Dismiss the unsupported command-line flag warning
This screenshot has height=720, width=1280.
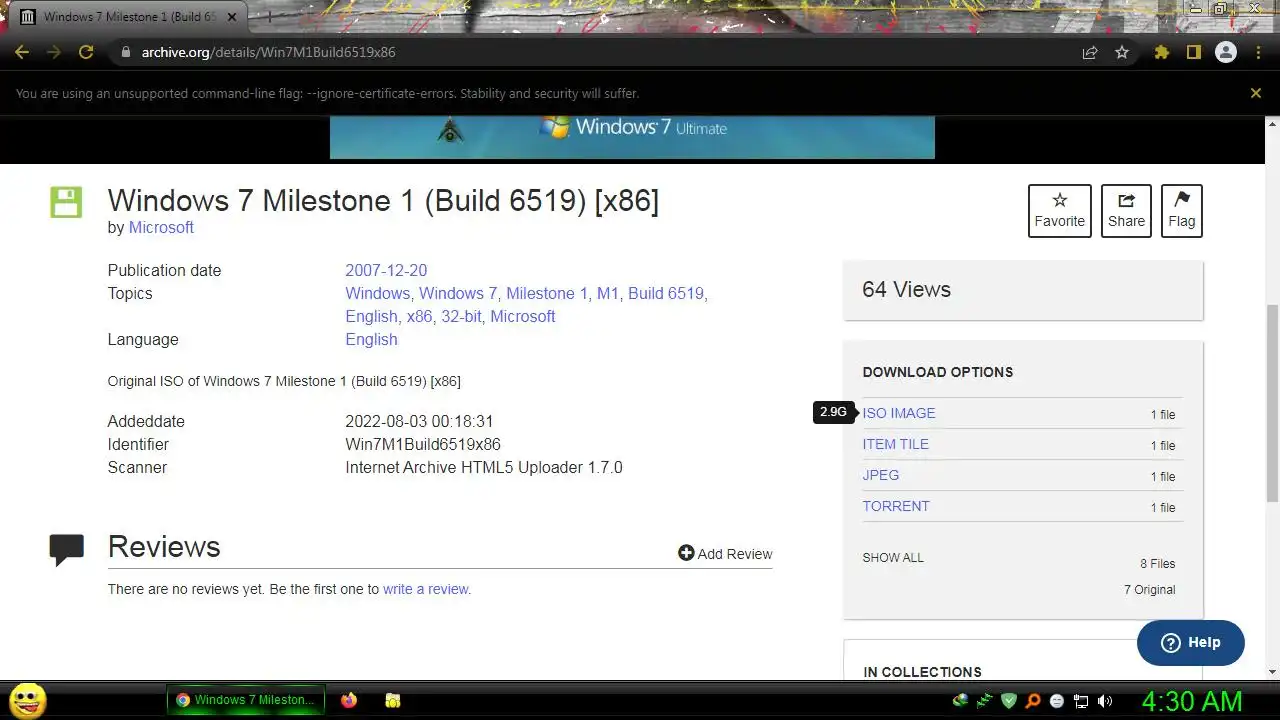(x=1256, y=93)
